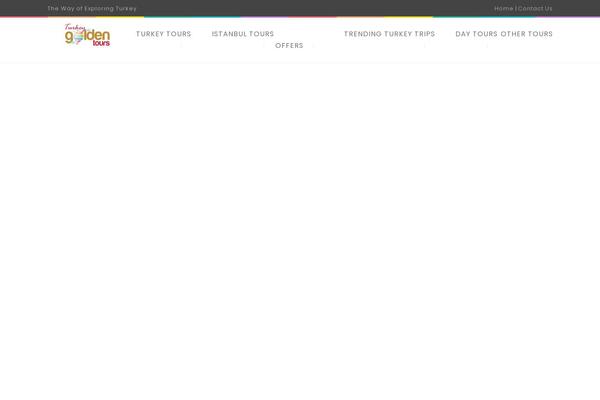Open the Contact Us link

tap(535, 8)
